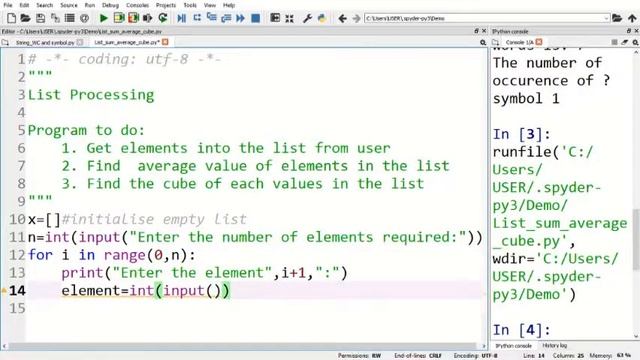The width and height of the screenshot is (640, 360).
Task: Browse editor tabs icon
Action: [5, 42]
